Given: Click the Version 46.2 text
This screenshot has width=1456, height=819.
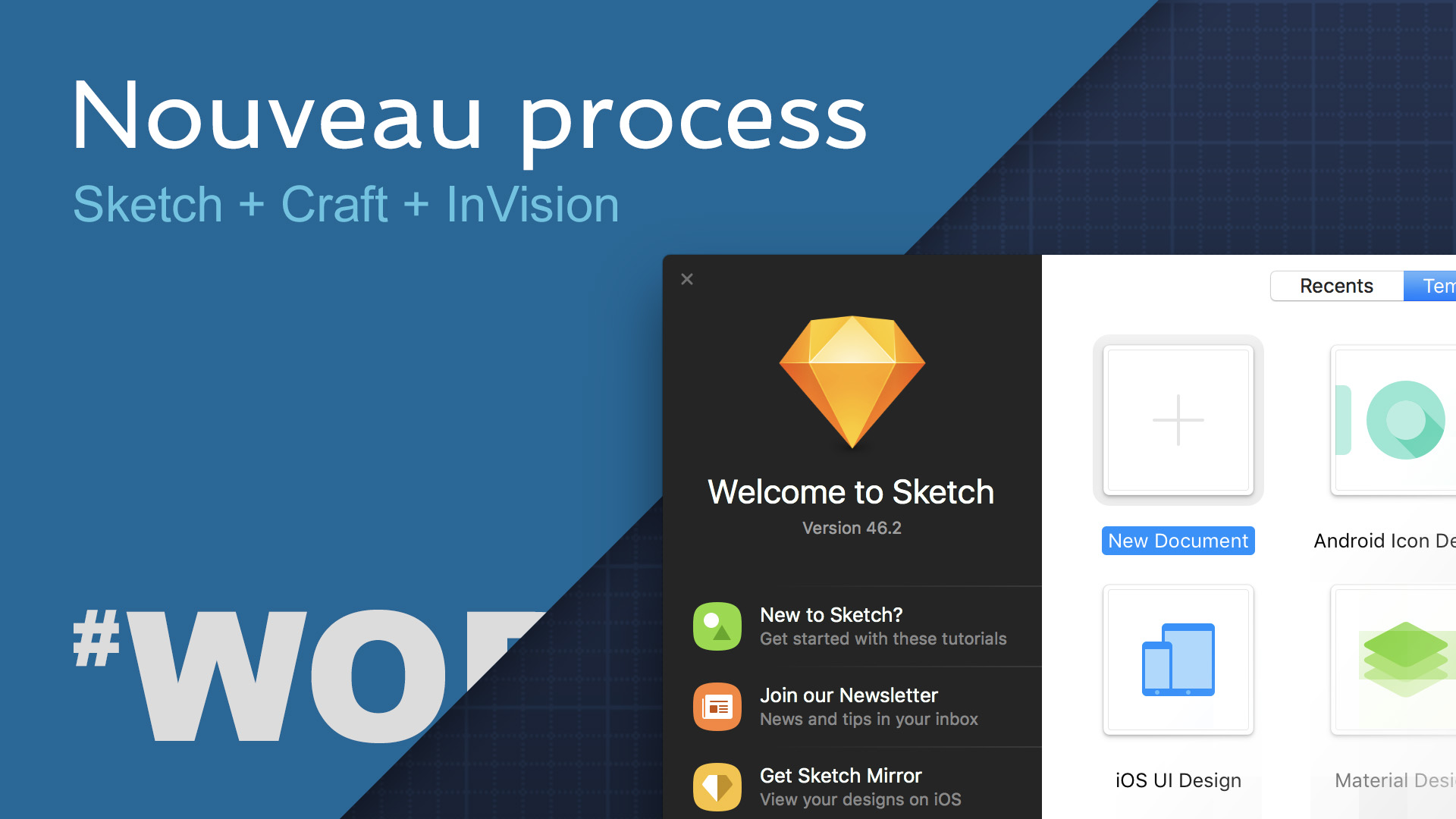Looking at the screenshot, I should (852, 528).
